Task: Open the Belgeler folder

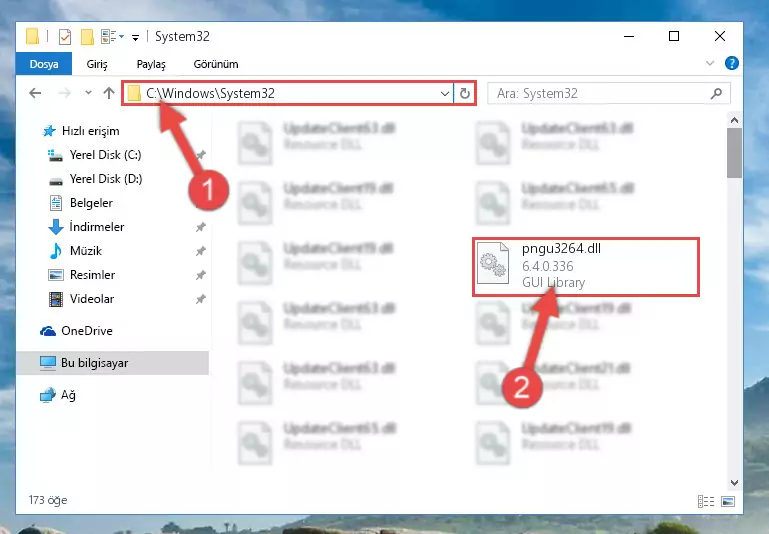Action: coord(91,203)
